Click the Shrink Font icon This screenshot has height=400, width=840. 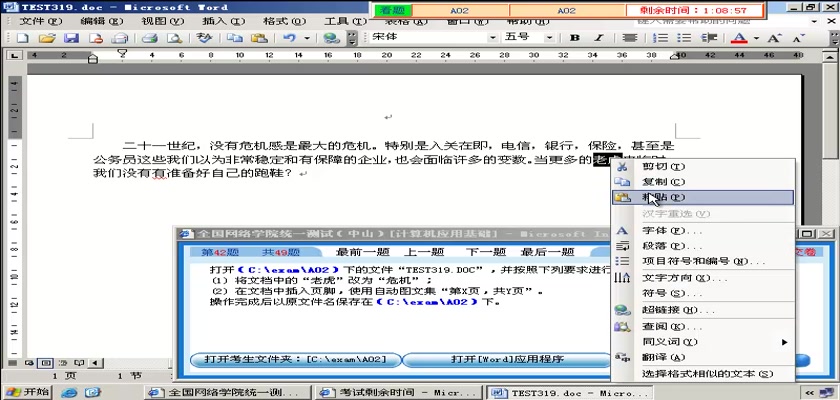[x=798, y=38]
